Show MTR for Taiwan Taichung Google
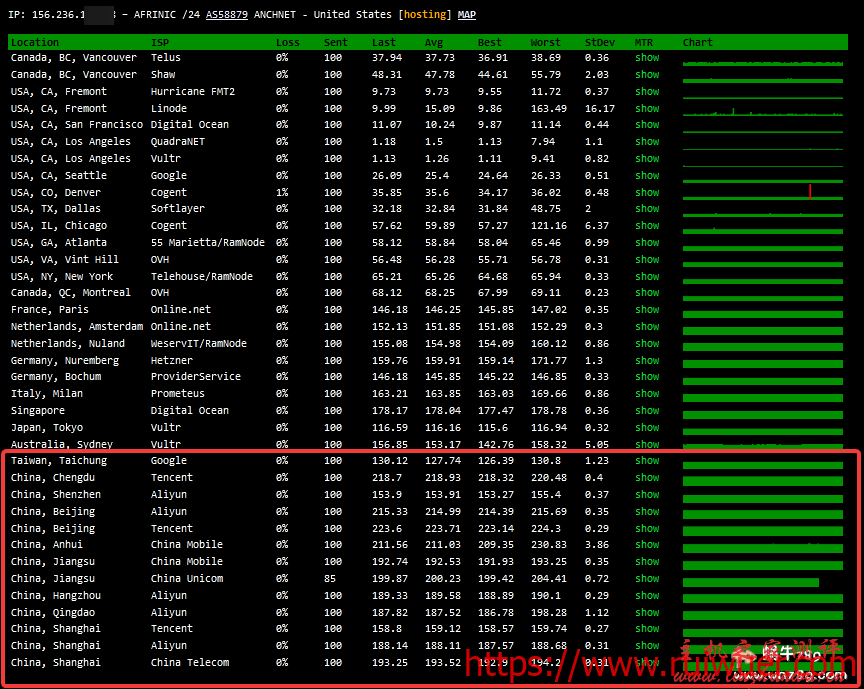The height and width of the screenshot is (689, 864). tap(647, 461)
